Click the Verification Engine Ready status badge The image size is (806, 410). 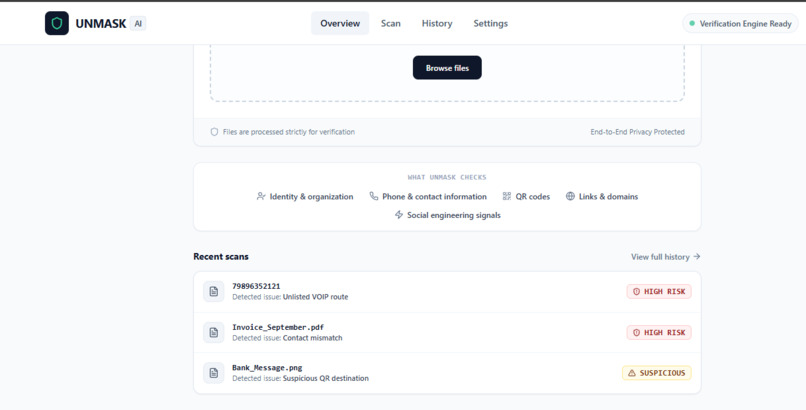(740, 24)
